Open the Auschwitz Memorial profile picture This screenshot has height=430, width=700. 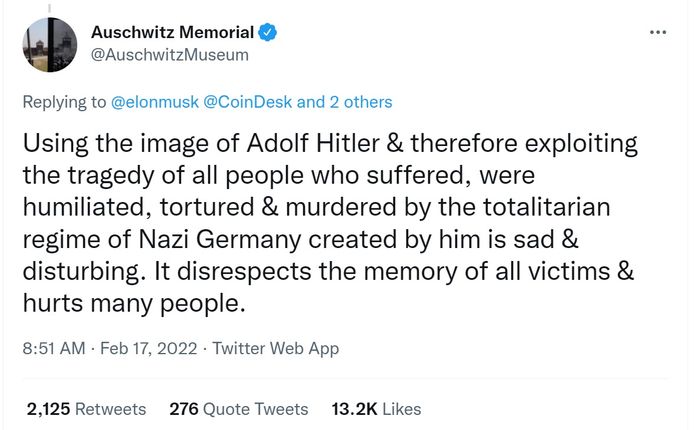(x=50, y=45)
